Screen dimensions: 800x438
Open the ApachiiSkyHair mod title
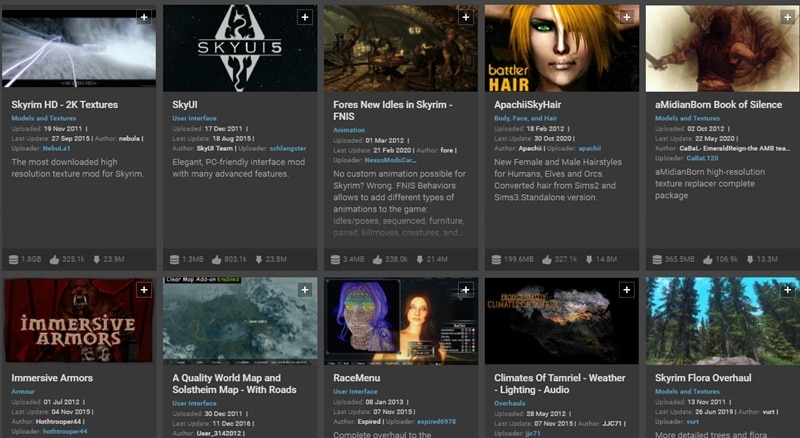tap(528, 105)
